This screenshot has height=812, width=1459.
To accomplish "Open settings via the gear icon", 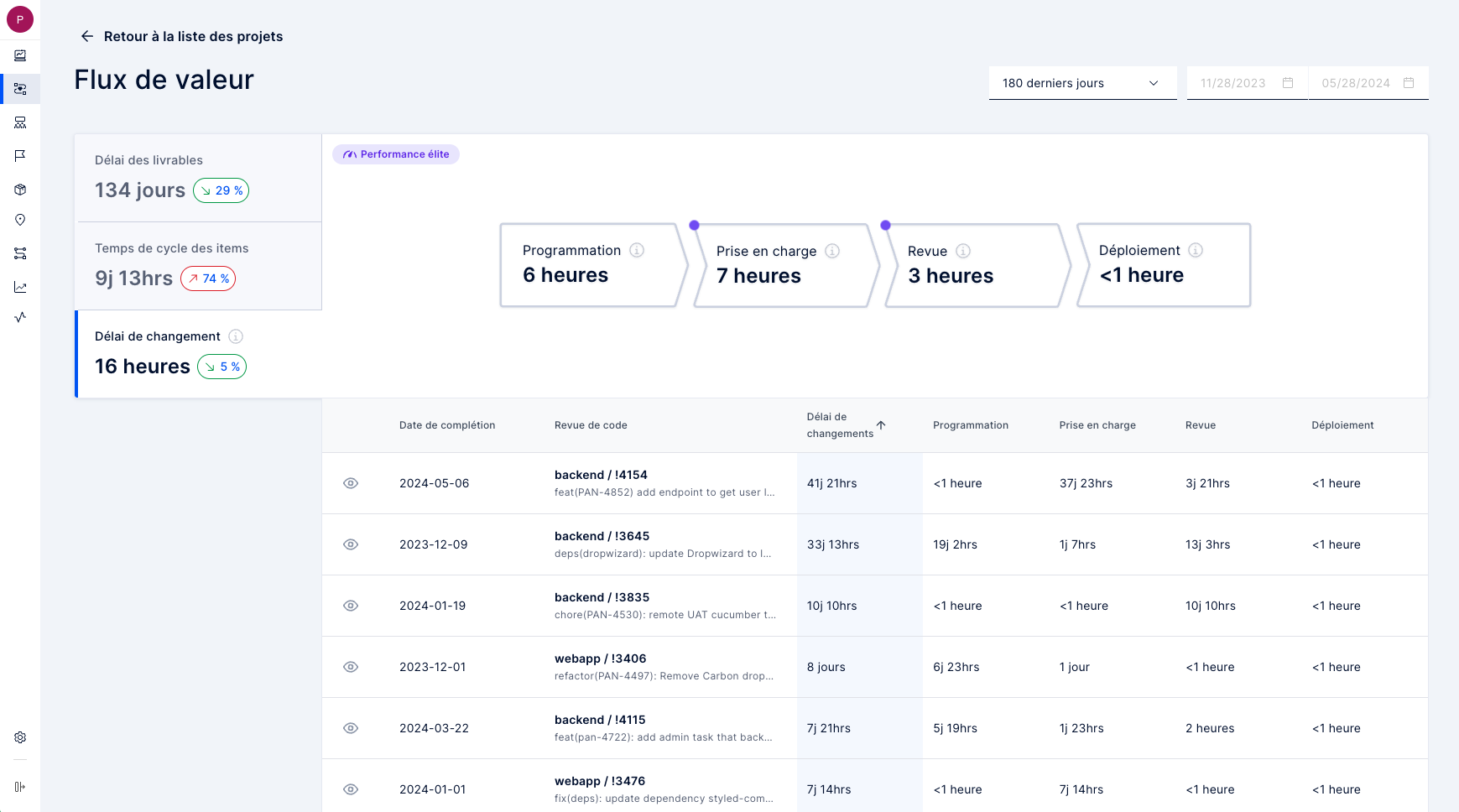I will (20, 737).
